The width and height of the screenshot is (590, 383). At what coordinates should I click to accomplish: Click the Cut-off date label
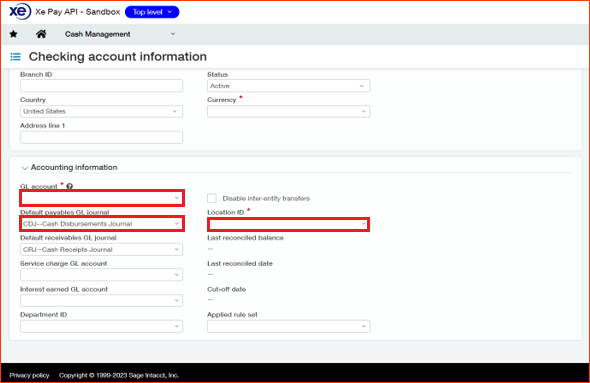click(x=227, y=289)
